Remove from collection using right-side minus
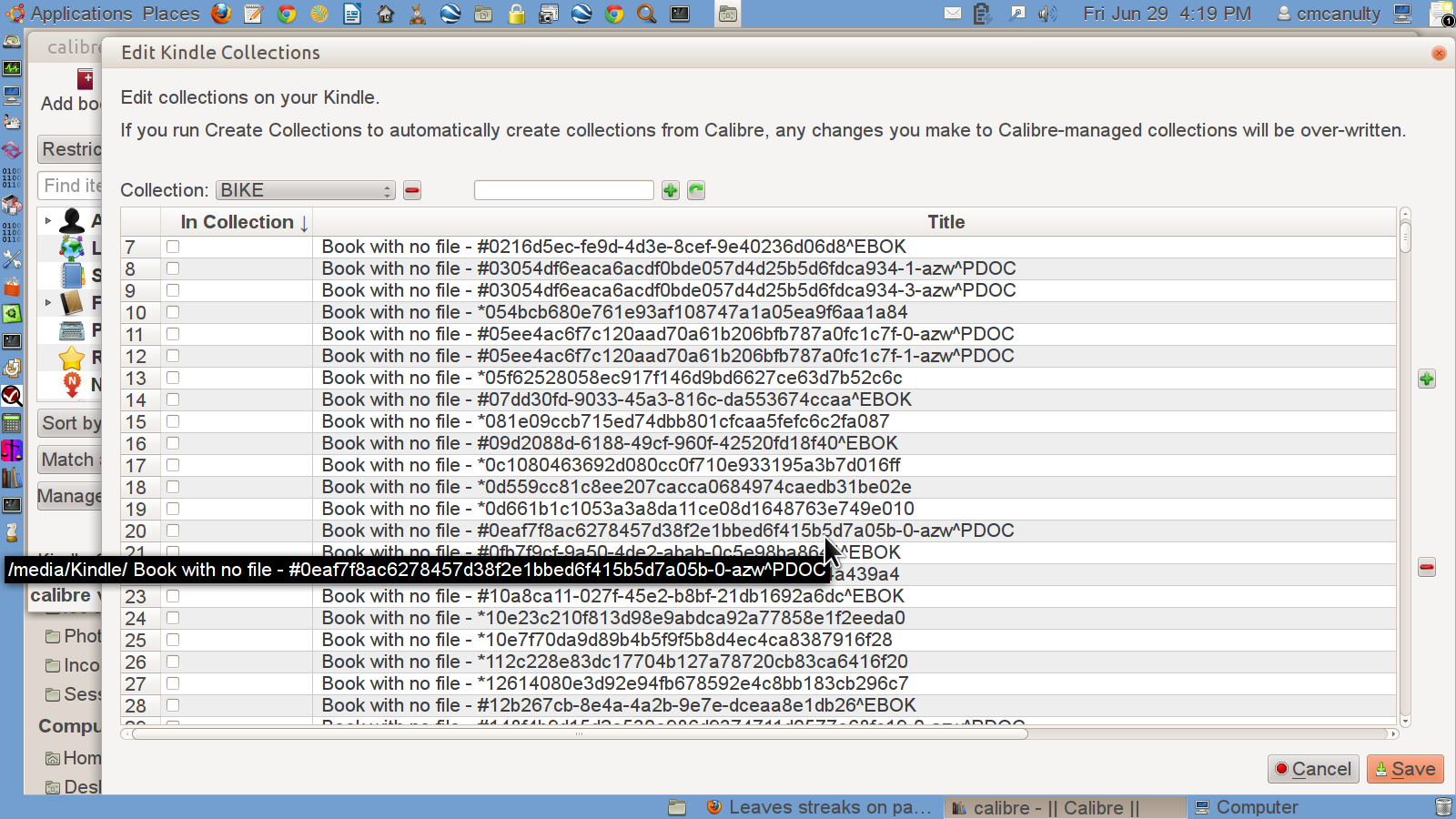This screenshot has height=819, width=1456. [1427, 568]
